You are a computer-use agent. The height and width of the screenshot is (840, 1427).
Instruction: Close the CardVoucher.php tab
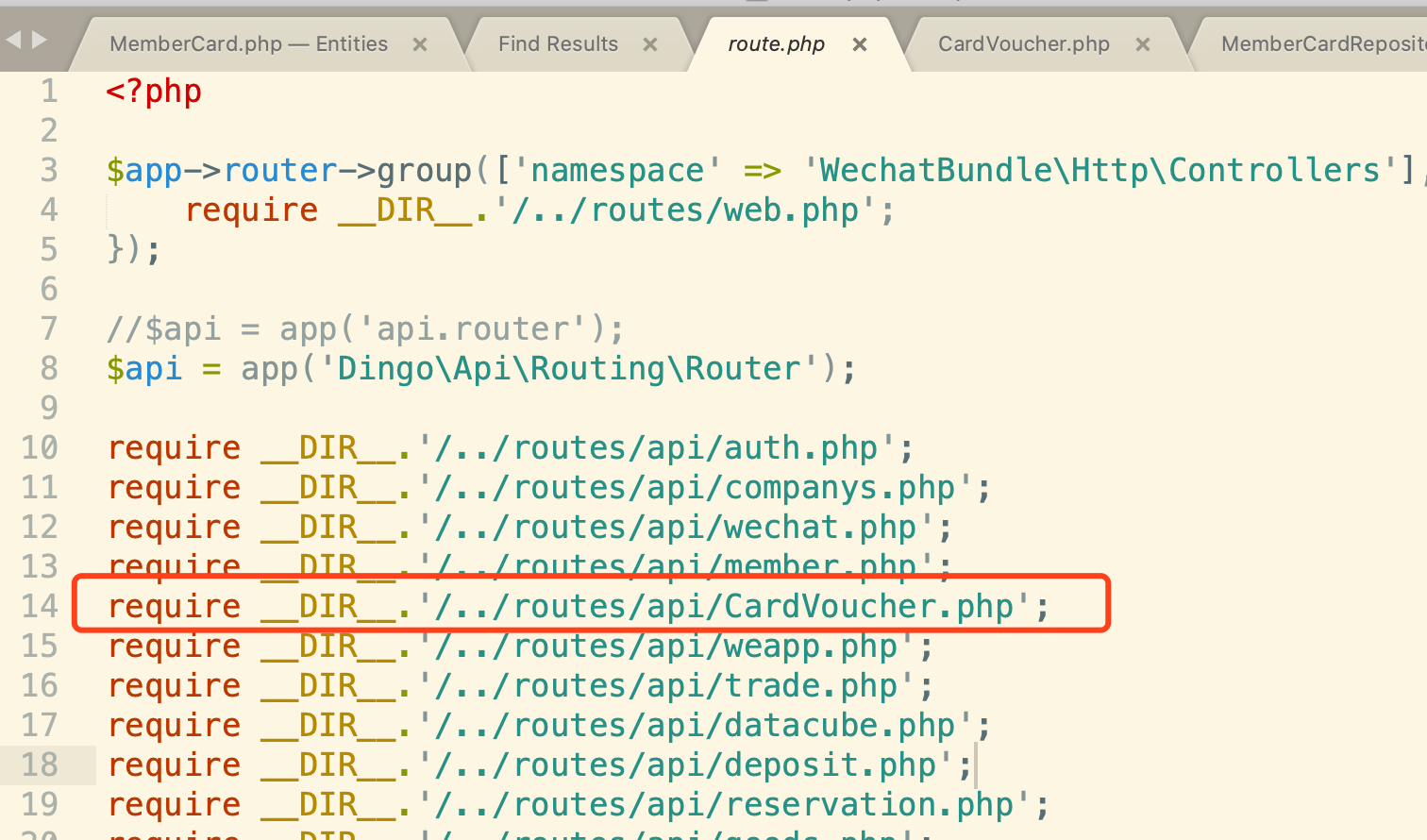pos(1142,44)
